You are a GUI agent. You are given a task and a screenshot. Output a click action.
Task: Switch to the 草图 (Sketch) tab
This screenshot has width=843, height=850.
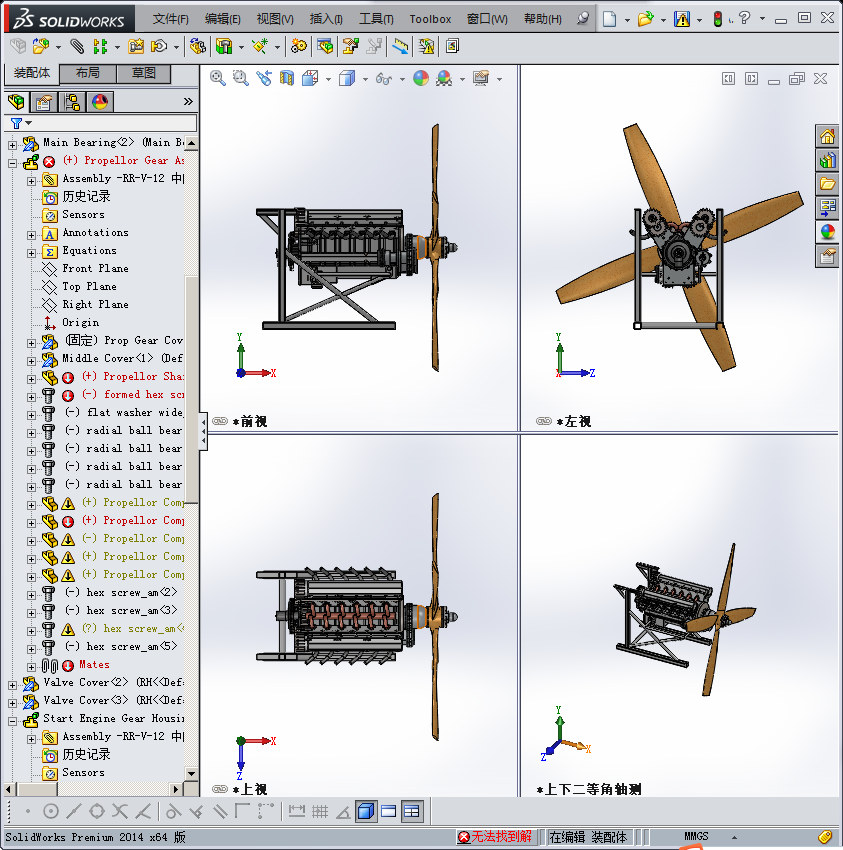tap(143, 73)
